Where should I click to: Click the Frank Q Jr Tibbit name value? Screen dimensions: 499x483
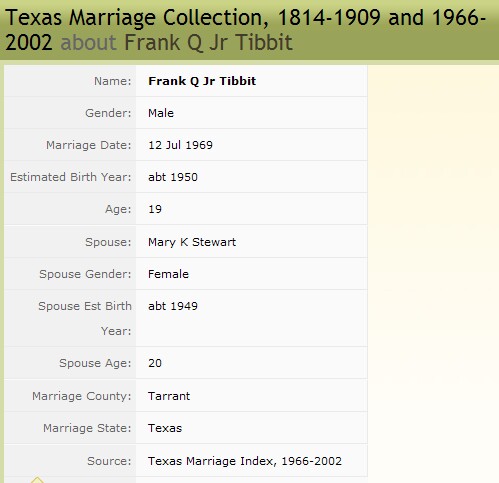[202, 81]
